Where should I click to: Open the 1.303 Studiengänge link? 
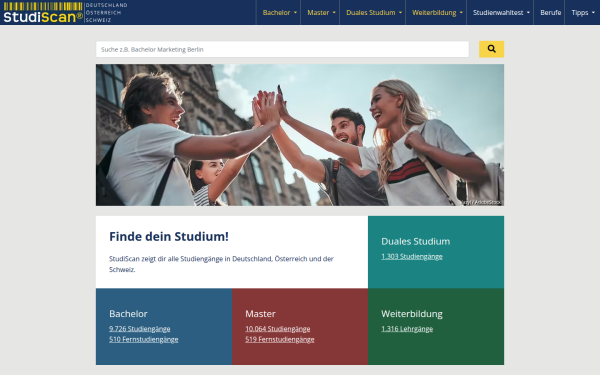pos(412,256)
